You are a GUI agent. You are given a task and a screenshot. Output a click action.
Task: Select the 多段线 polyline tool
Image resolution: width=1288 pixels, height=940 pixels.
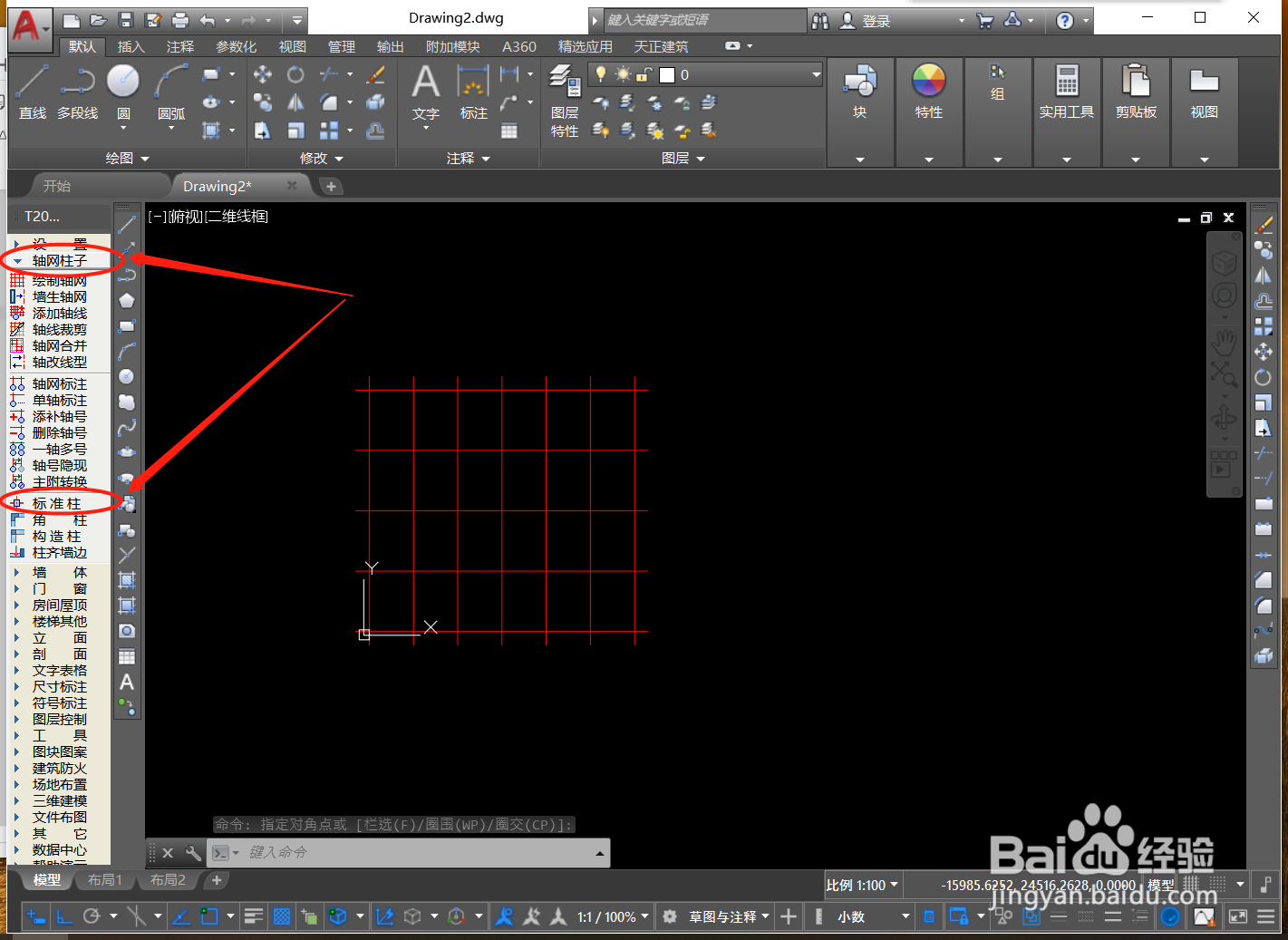pyautogui.click(x=77, y=92)
